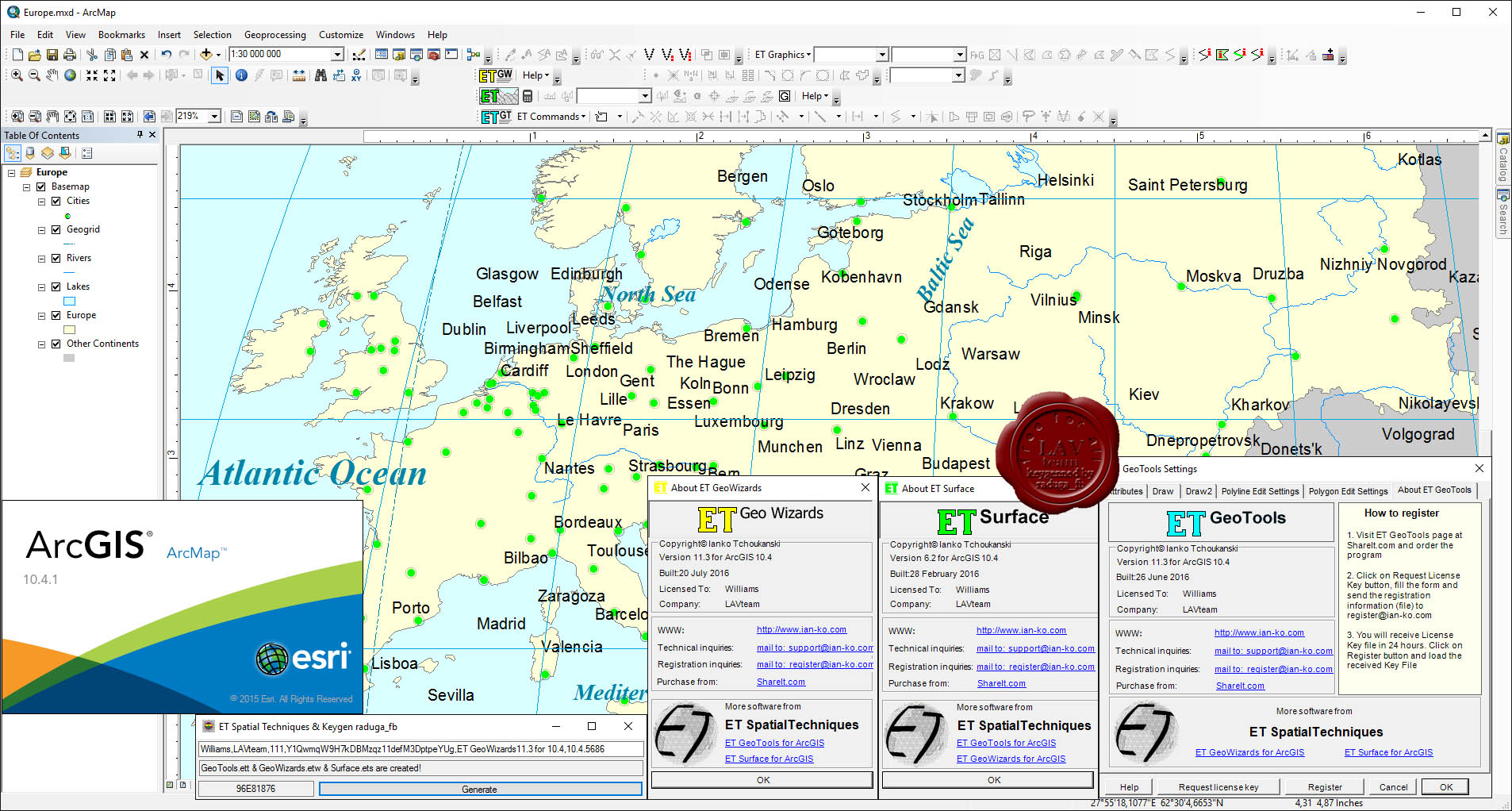Toggle visibility of Geogrid layer
The width and height of the screenshot is (1512, 811).
pos(56,230)
